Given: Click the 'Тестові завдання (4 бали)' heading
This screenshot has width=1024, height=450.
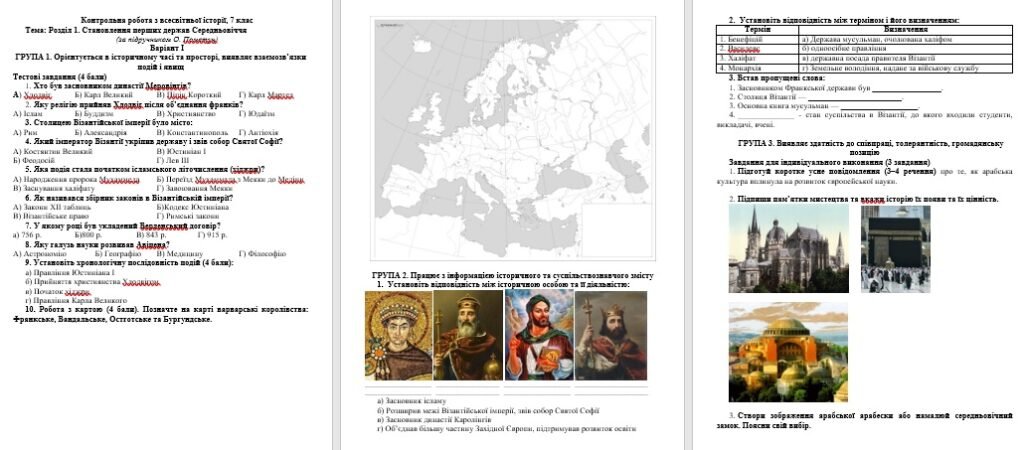Looking at the screenshot, I should click(x=60, y=77).
